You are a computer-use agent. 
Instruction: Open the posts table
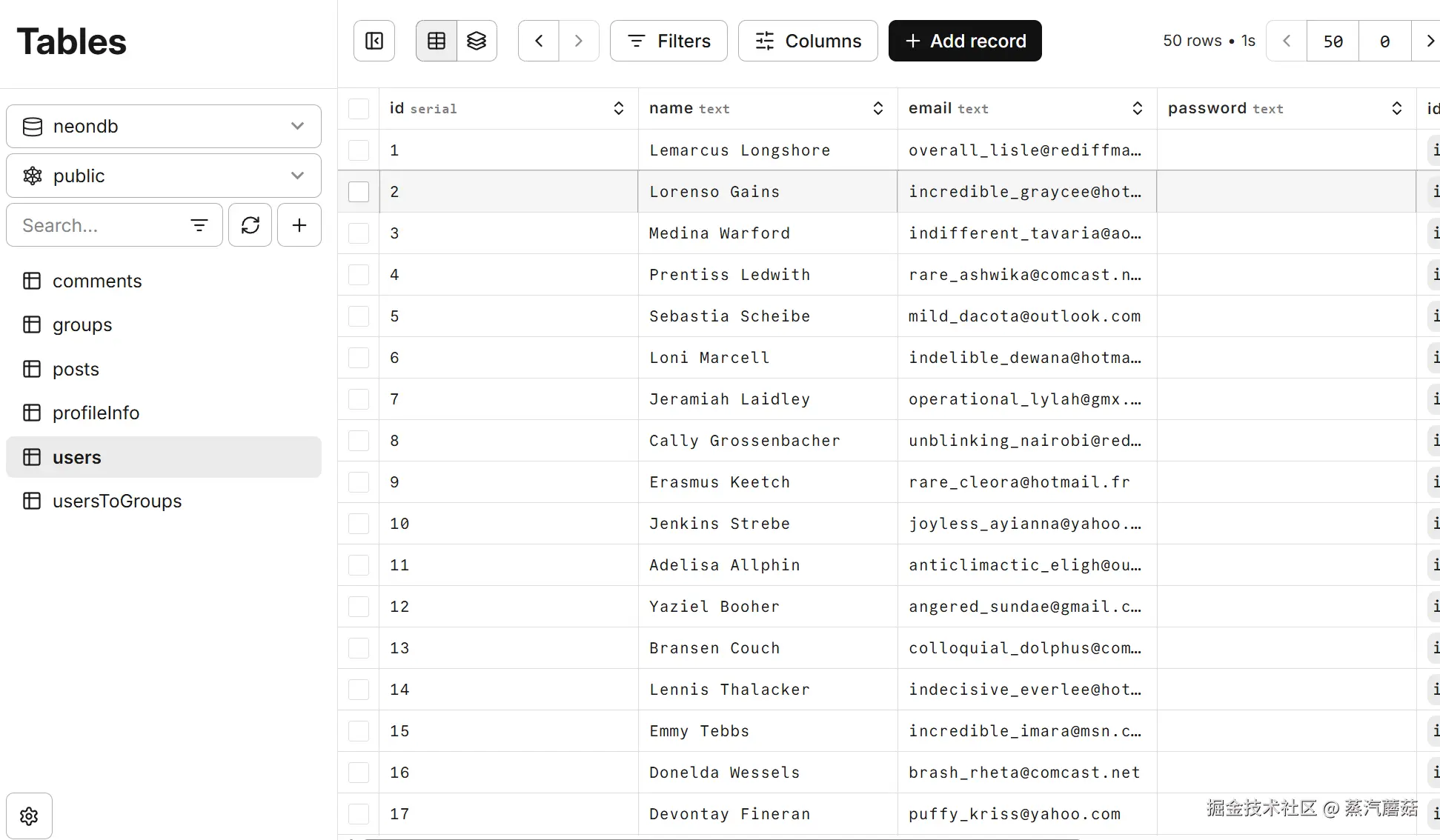(76, 369)
